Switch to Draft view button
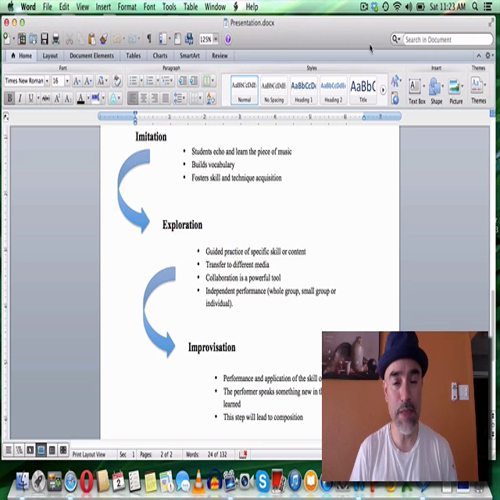The image size is (500, 500). (9, 450)
